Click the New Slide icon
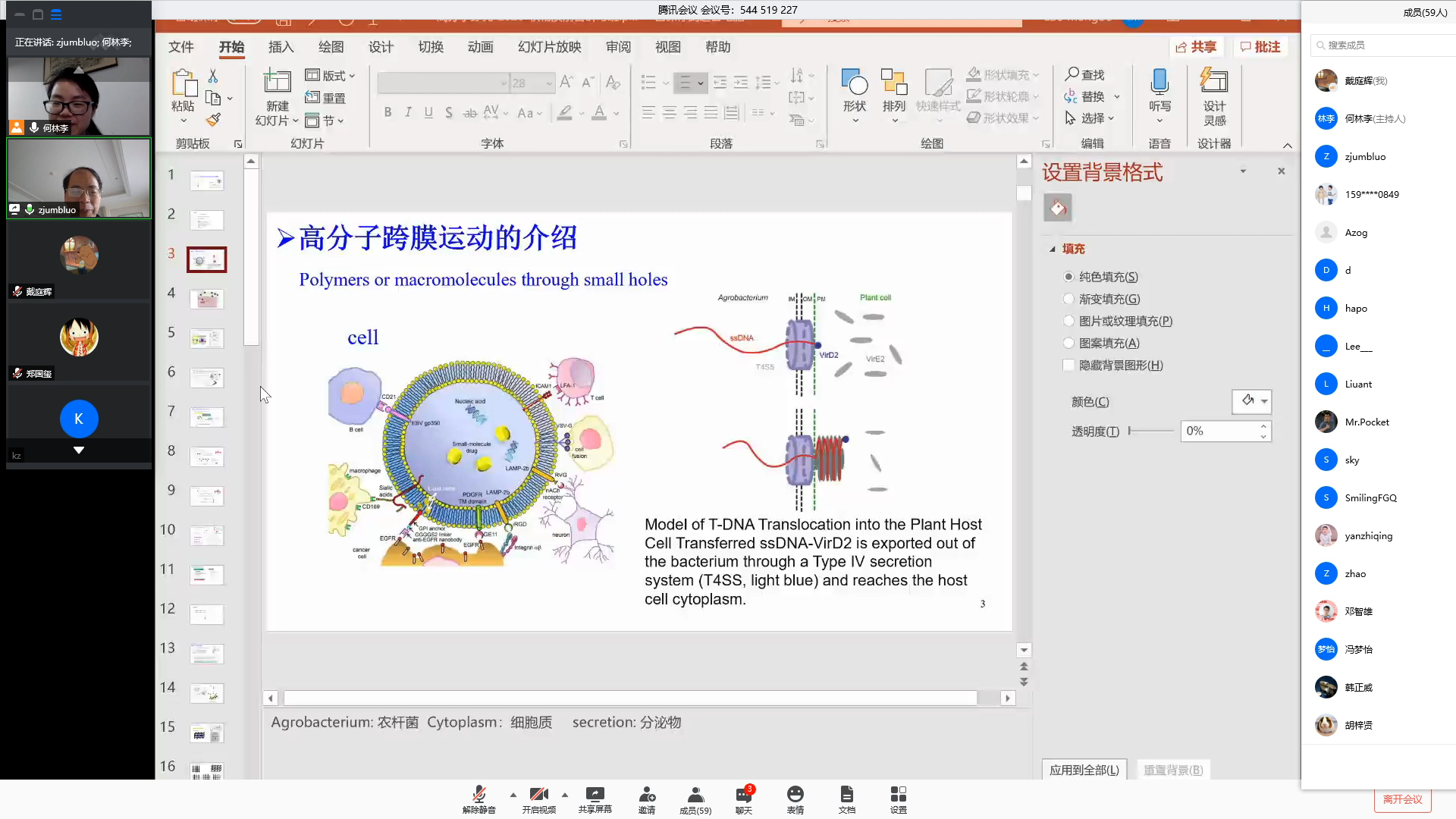The image size is (1456, 819). [277, 82]
